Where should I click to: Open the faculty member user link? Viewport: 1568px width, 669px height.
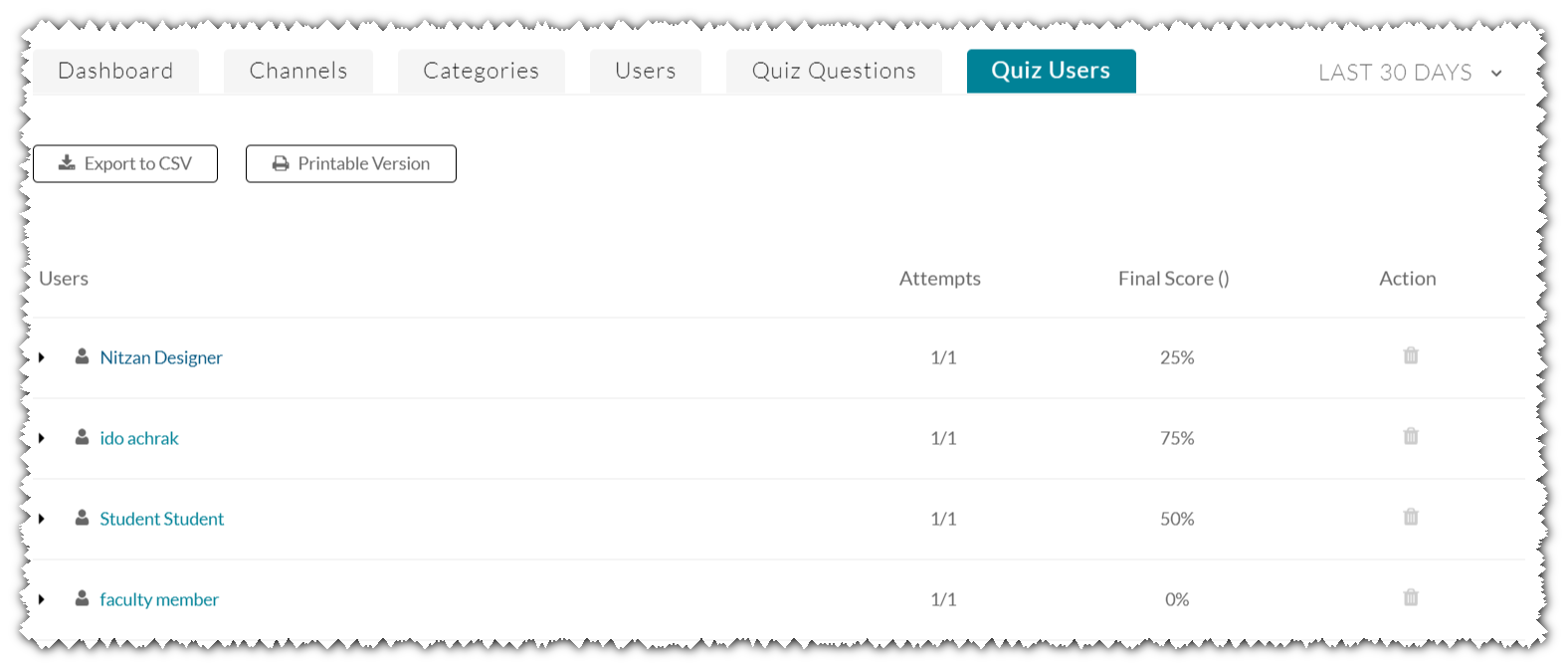click(x=159, y=599)
